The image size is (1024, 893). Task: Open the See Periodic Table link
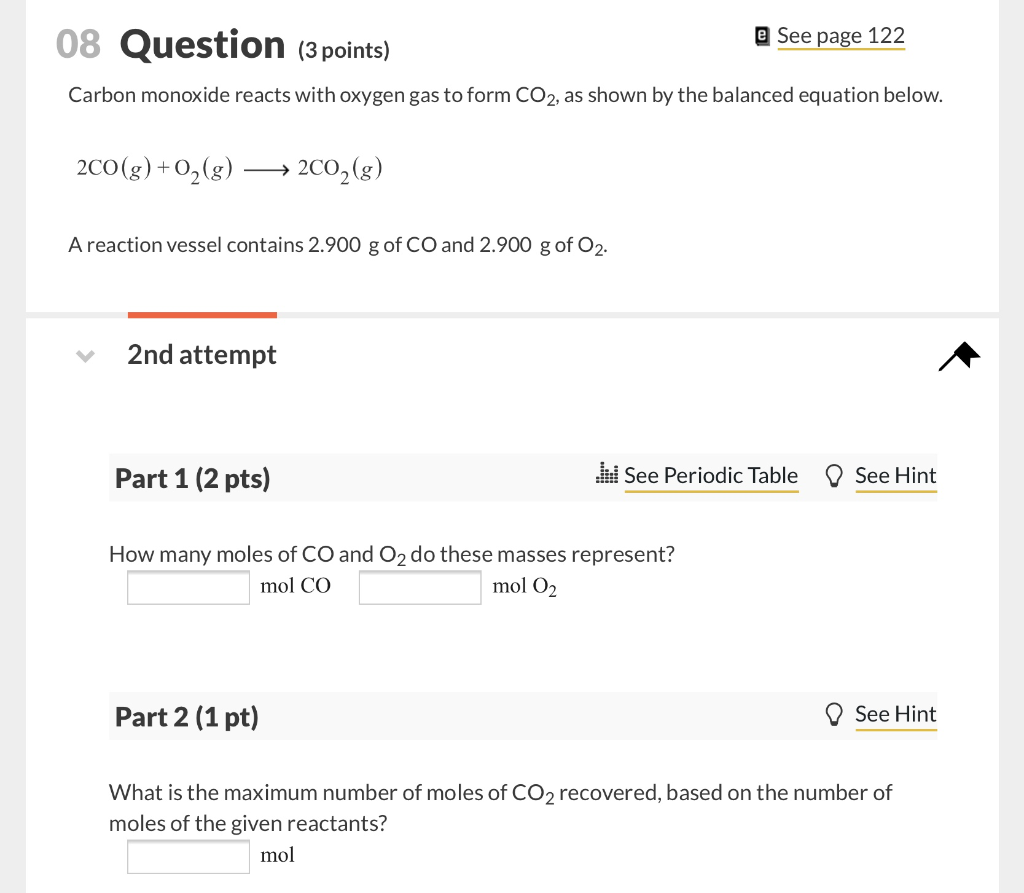tap(711, 475)
